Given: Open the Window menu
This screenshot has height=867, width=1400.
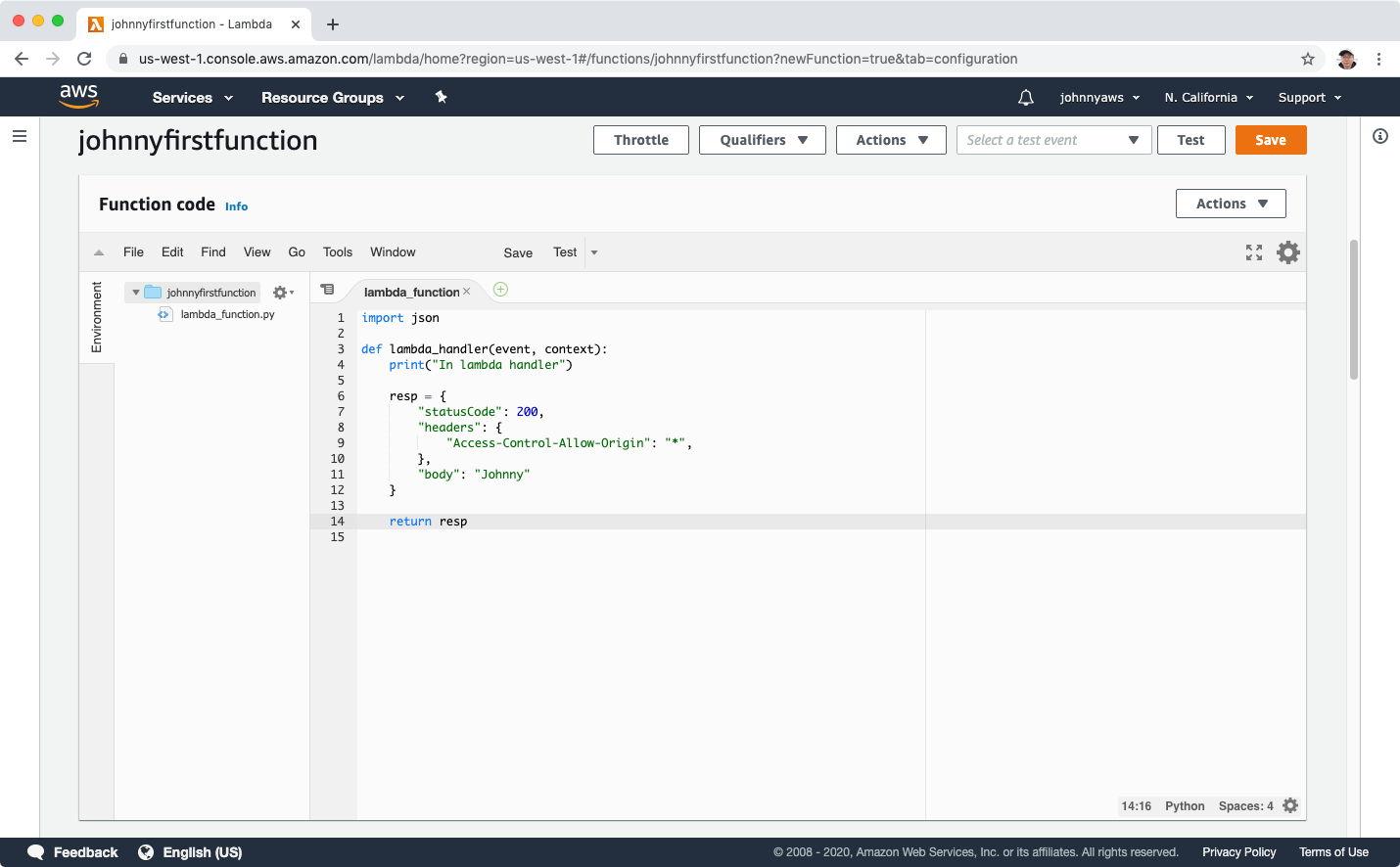Looking at the screenshot, I should (393, 252).
